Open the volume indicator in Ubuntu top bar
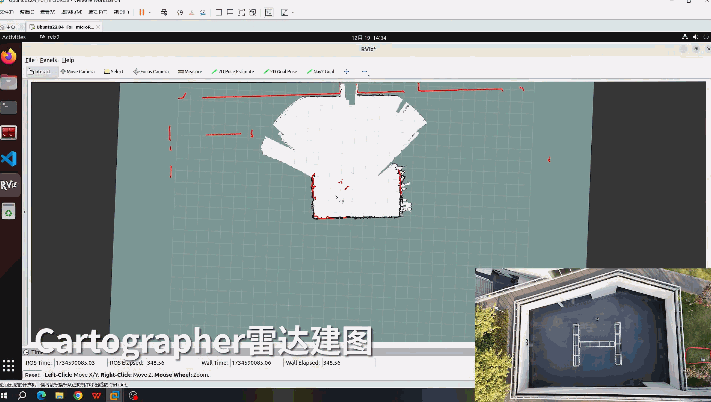Image resolution: width=711 pixels, height=402 pixels. 696,37
